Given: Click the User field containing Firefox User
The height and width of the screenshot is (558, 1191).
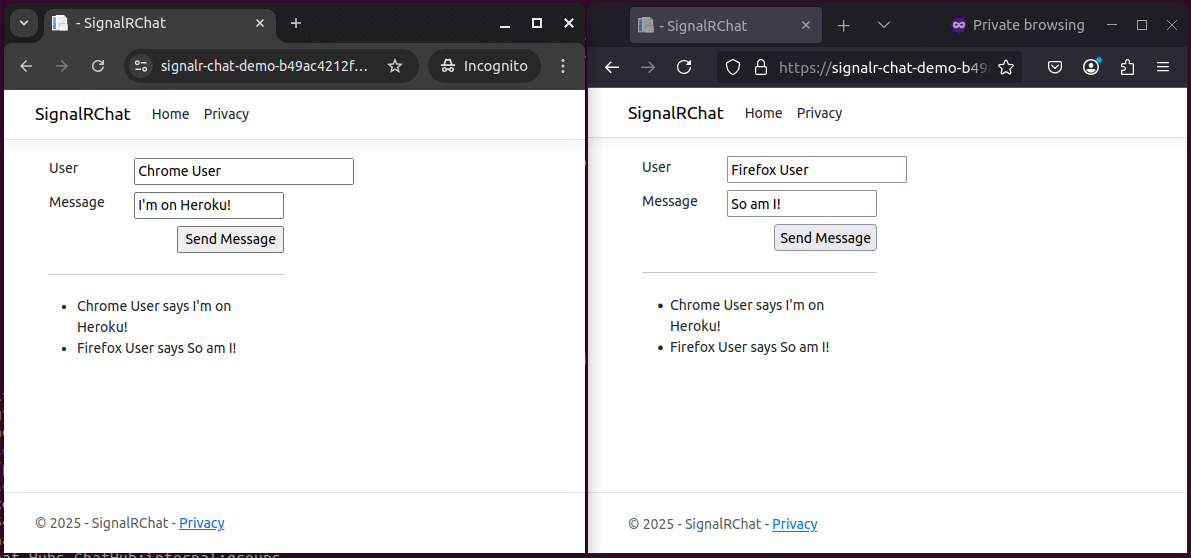Looking at the screenshot, I should tap(817, 169).
